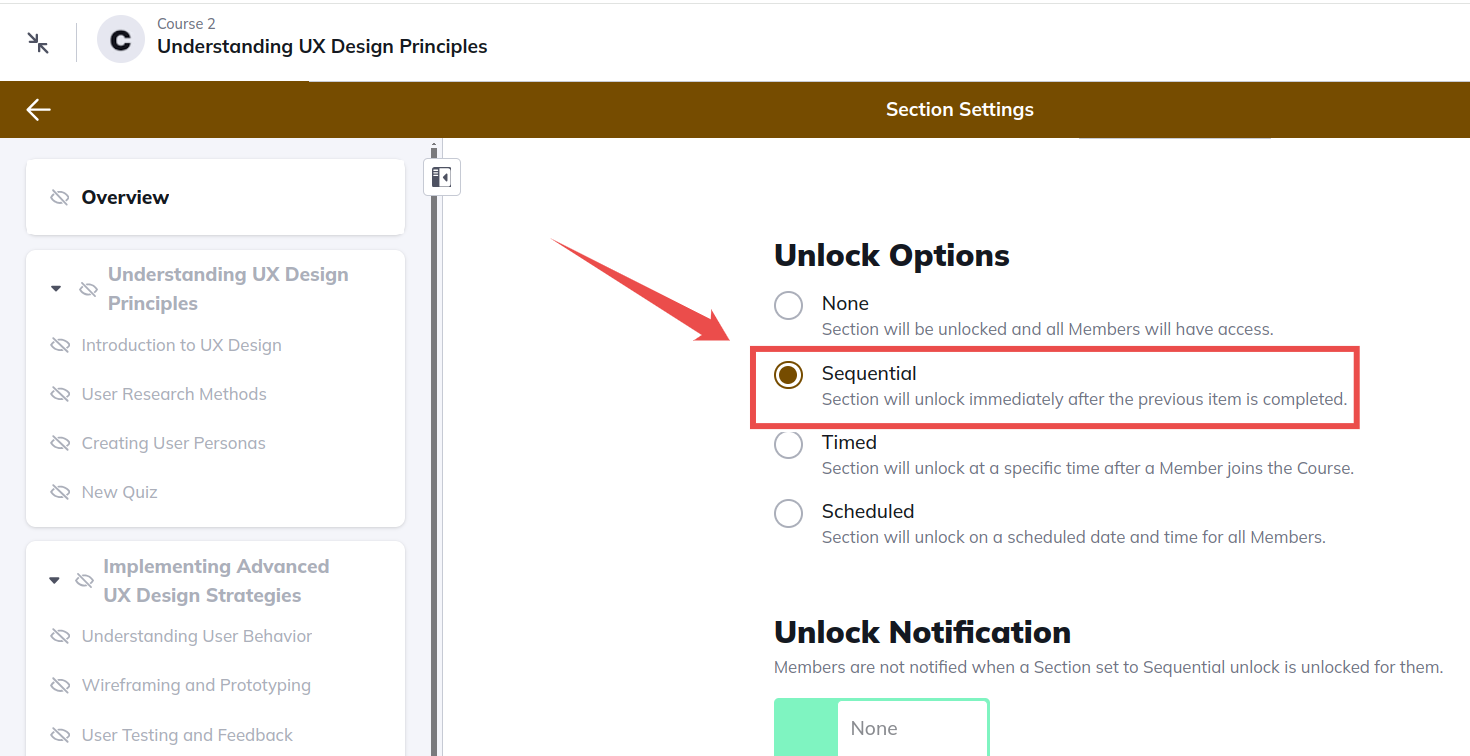The image size is (1470, 756).
Task: Click hidden-eye icon beside Introduction to UX Design
Action: [60, 345]
